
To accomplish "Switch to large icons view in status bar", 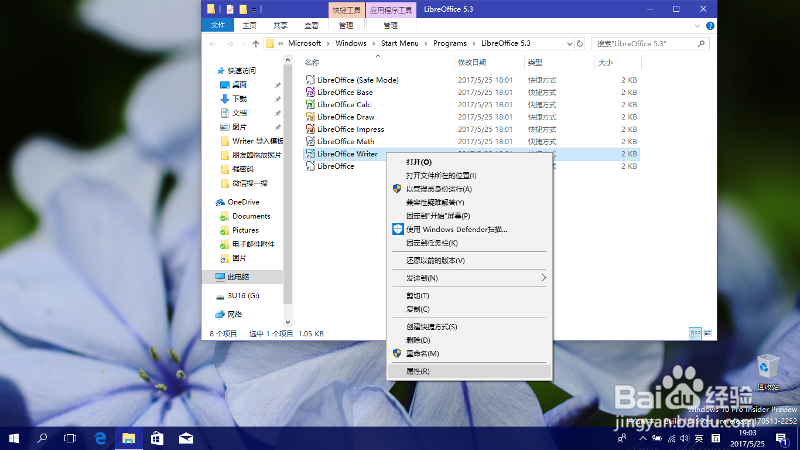I will [x=708, y=333].
